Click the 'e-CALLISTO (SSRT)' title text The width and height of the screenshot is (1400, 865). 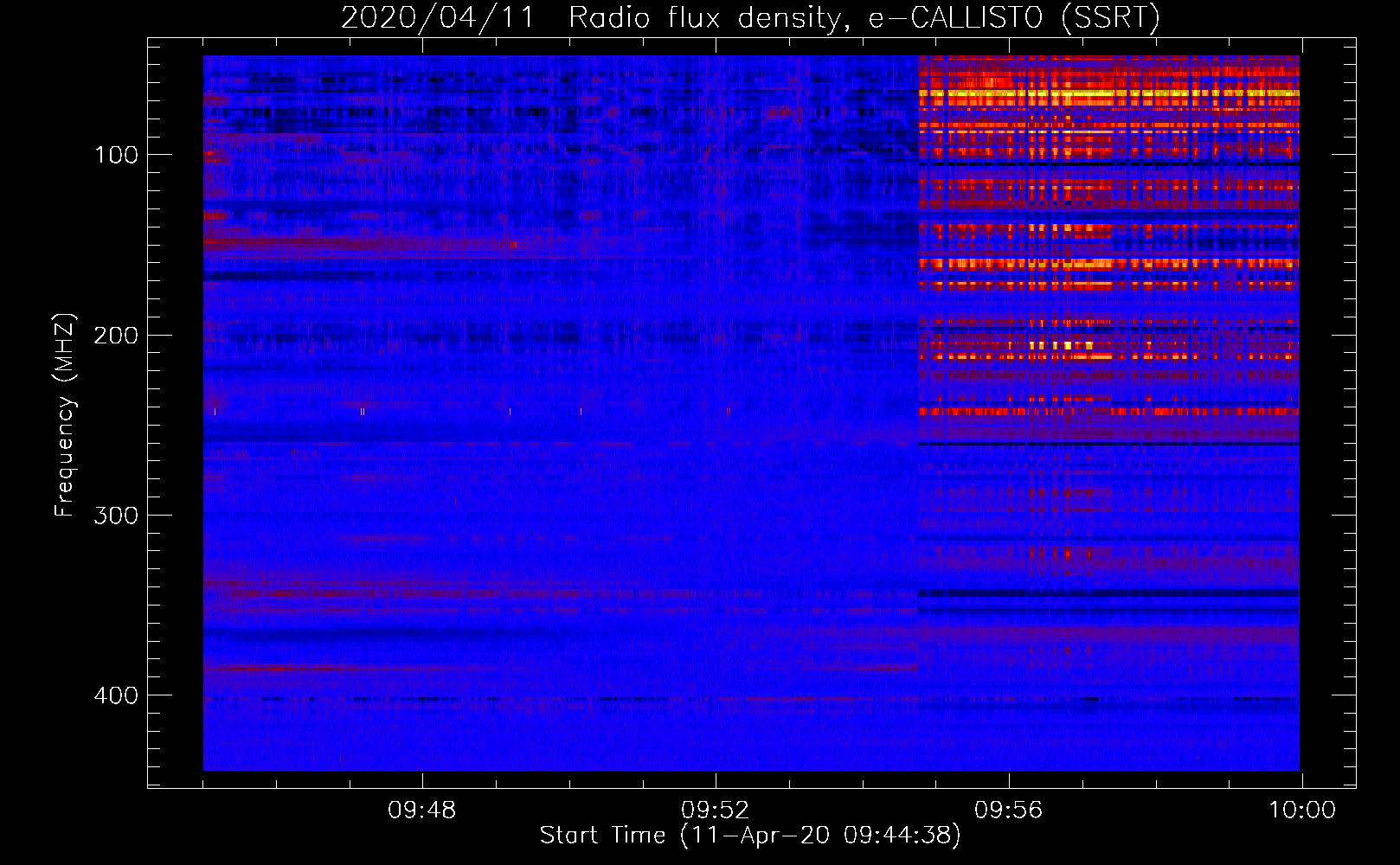1014,18
